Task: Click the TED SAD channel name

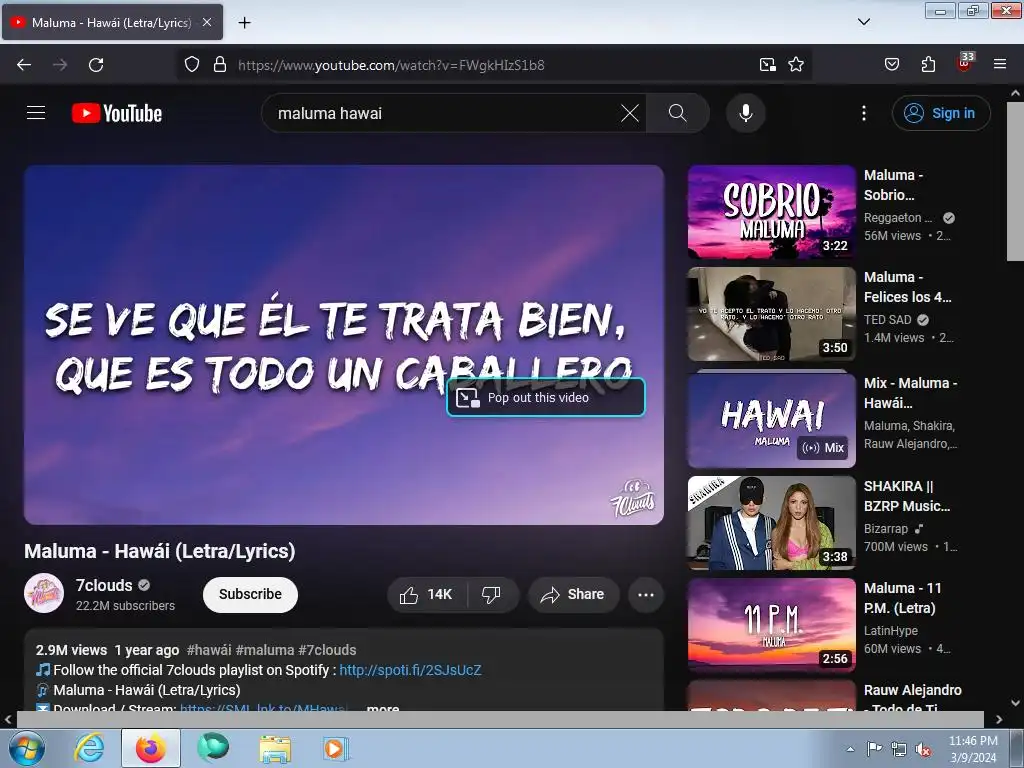Action: (887, 319)
